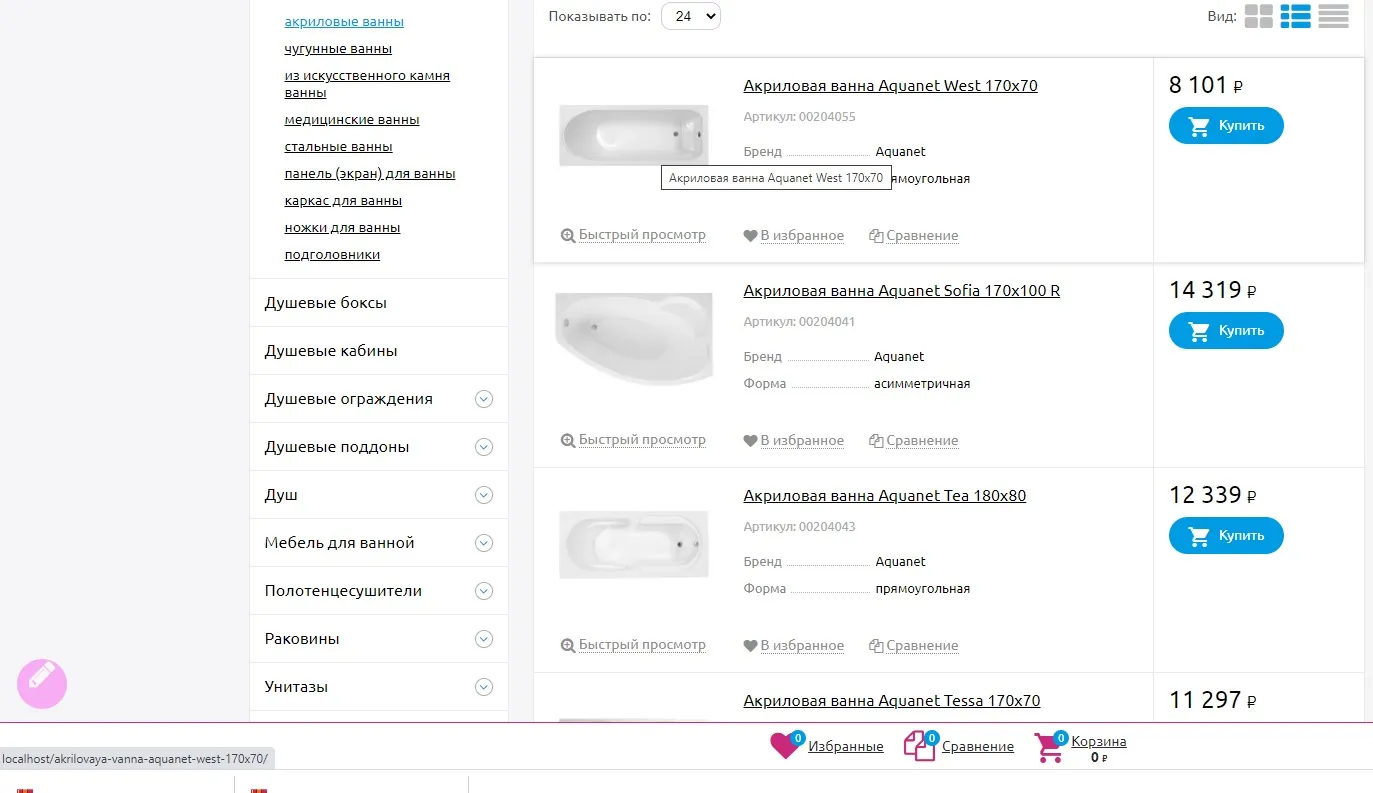Screen dimensions: 1373x793
Task: Select подголовники subcategory
Action: click(x=332, y=255)
